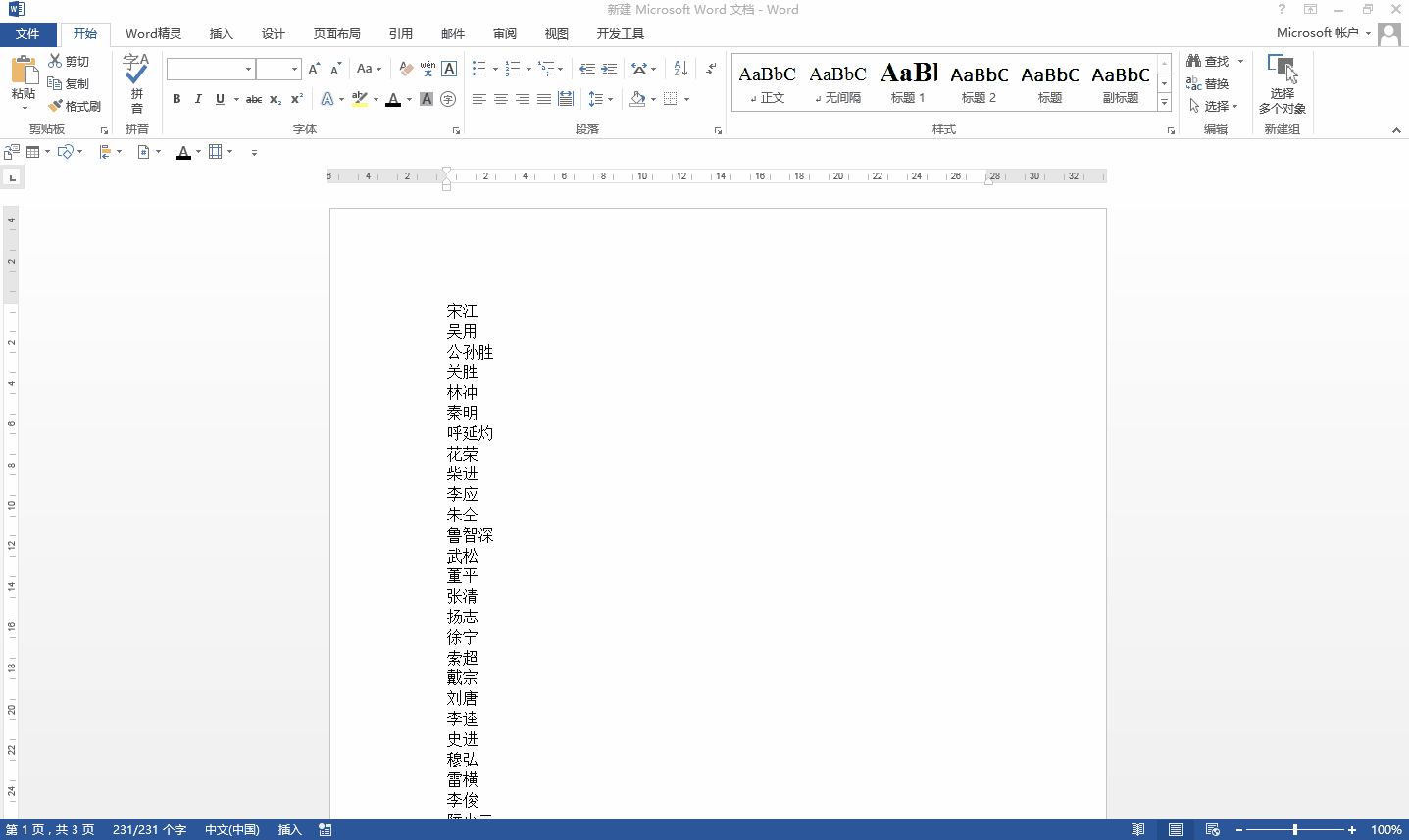Click the Pinyin (拼音) check icon
This screenshot has width=1409, height=840.
(x=136, y=69)
